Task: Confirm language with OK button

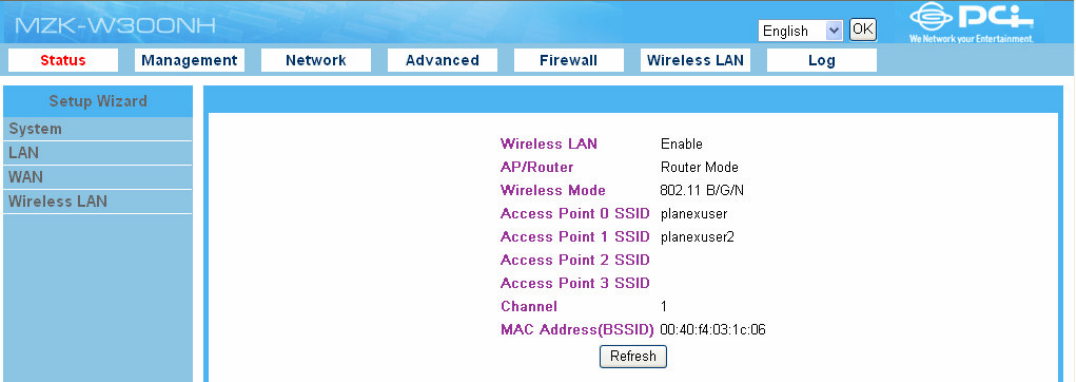Action: pyautogui.click(x=863, y=29)
